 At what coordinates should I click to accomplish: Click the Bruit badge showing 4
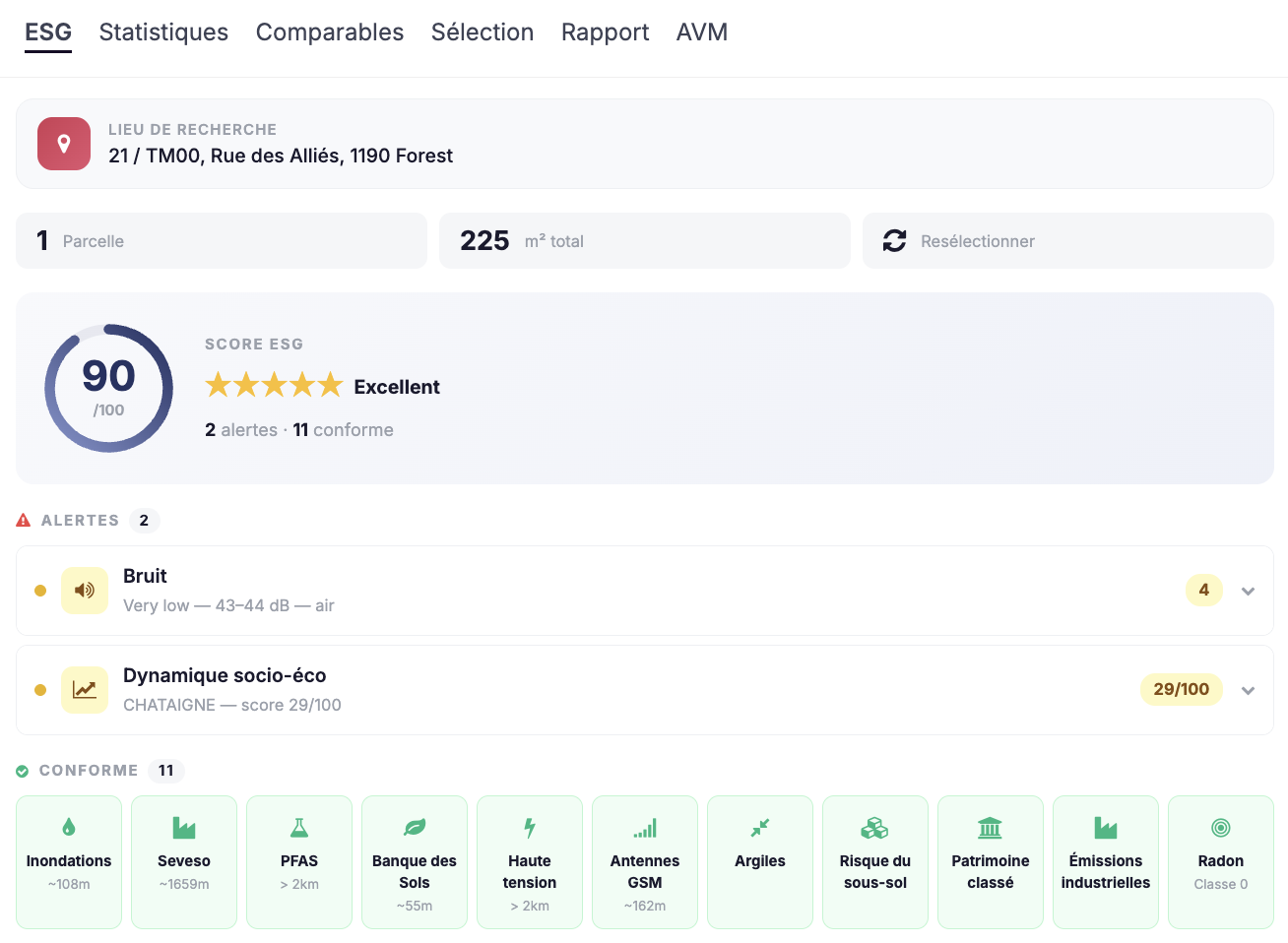click(1203, 590)
